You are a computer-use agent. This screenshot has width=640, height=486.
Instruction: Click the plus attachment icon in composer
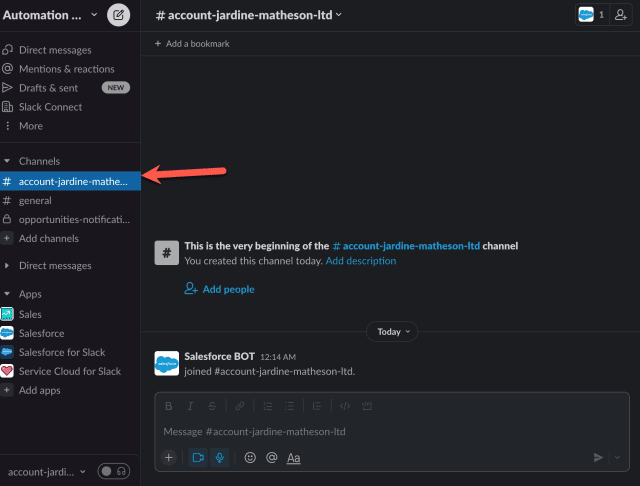[x=169, y=457]
